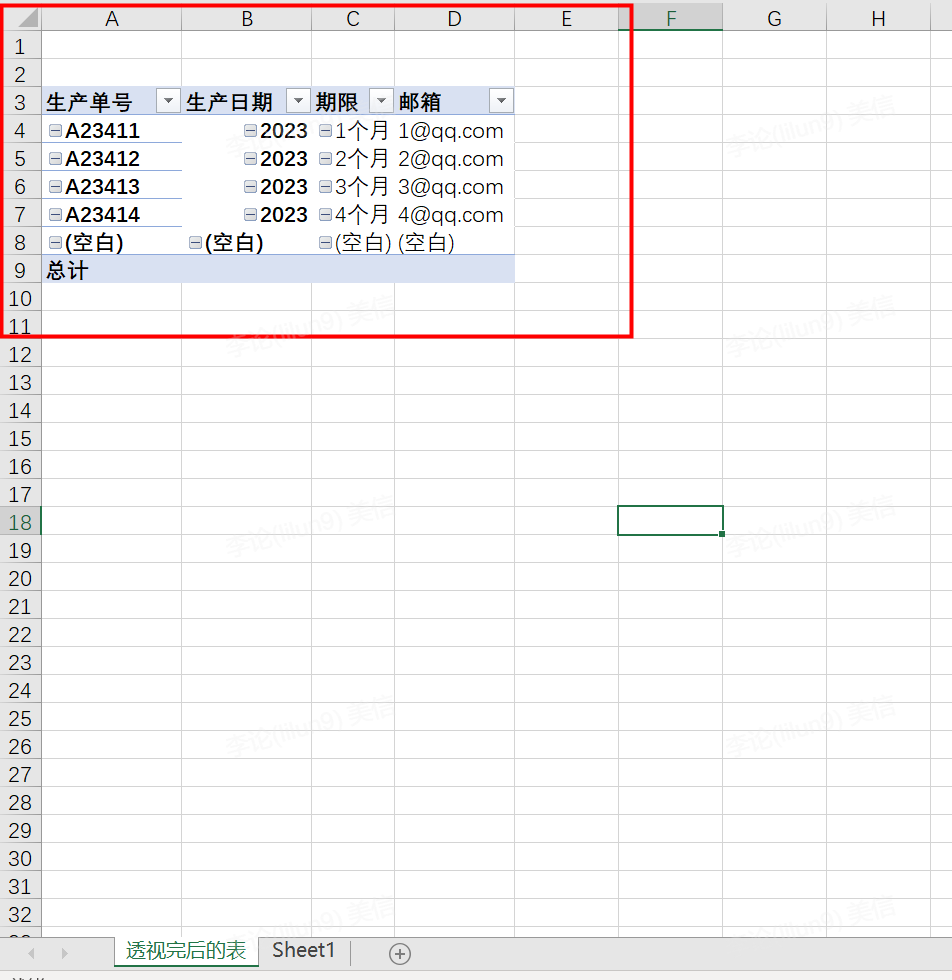This screenshot has height=980, width=952.
Task: Select row 18 header
Action: (x=20, y=522)
